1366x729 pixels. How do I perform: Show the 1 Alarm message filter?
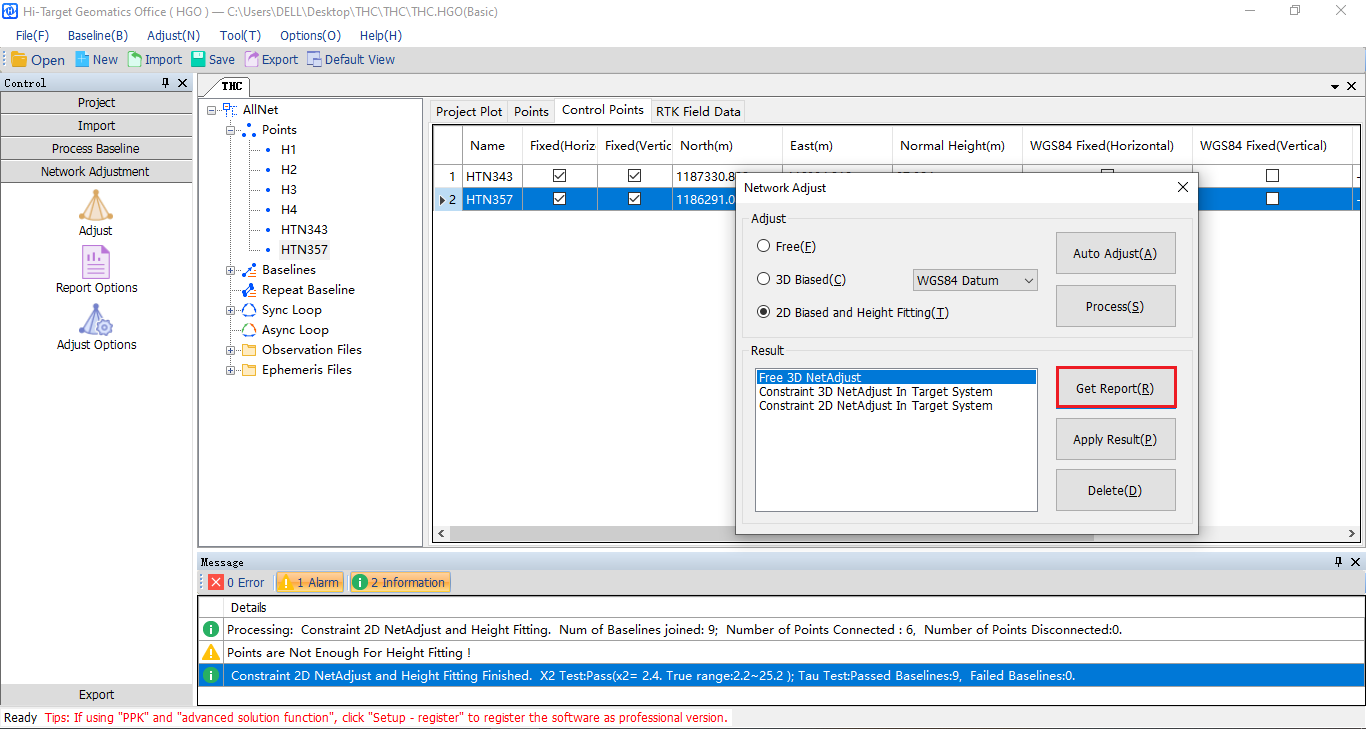[x=310, y=582]
